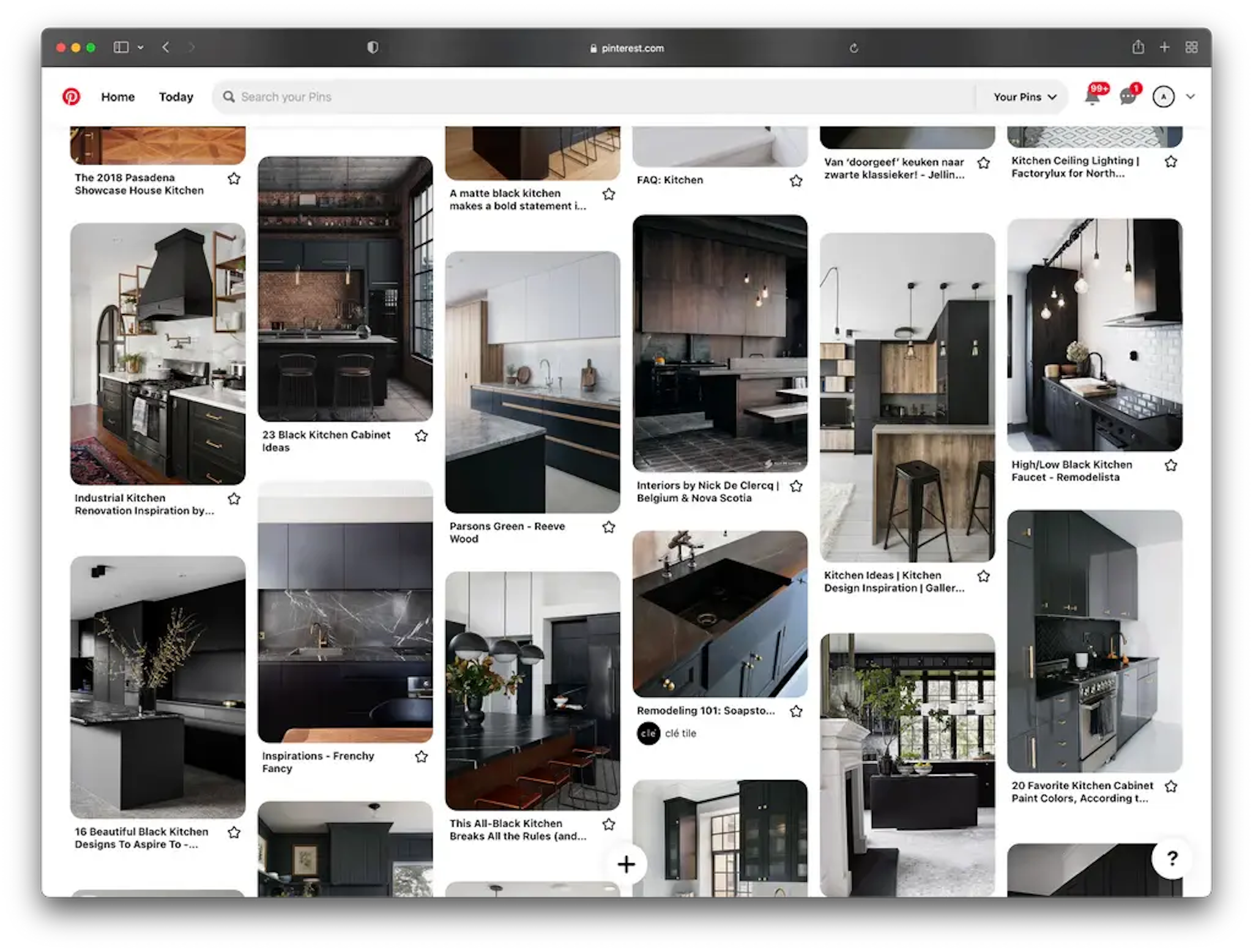Open the 20 Favorite Kitchen Cabinet Paint image
This screenshot has width=1253, height=952.
[1095, 641]
